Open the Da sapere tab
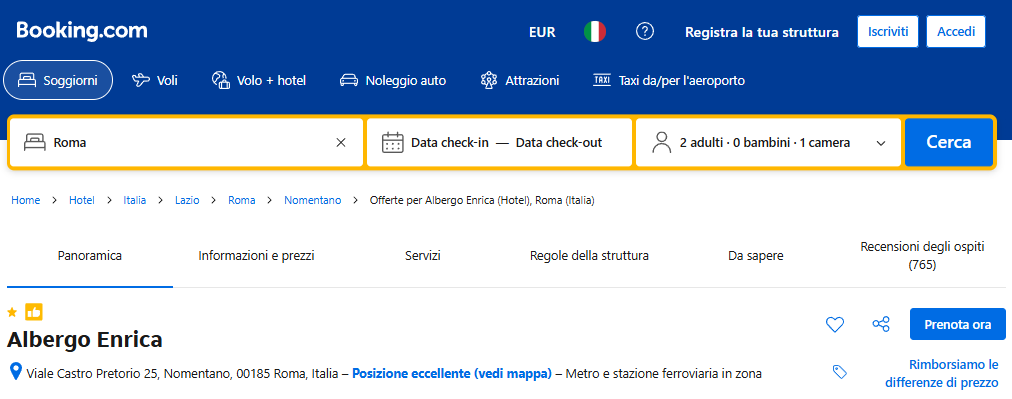This screenshot has width=1012, height=399. [x=756, y=256]
